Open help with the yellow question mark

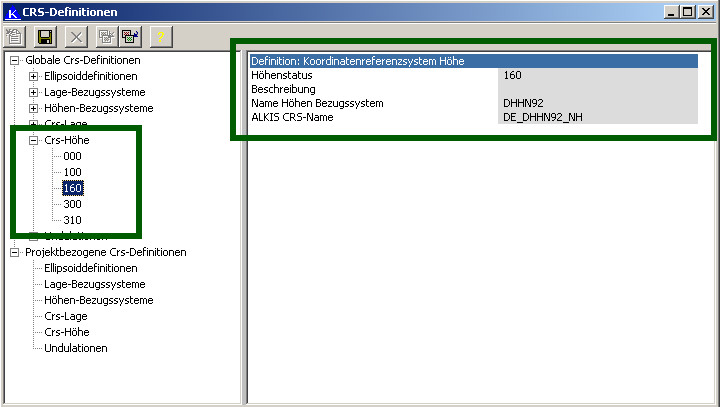pyautogui.click(x=162, y=37)
